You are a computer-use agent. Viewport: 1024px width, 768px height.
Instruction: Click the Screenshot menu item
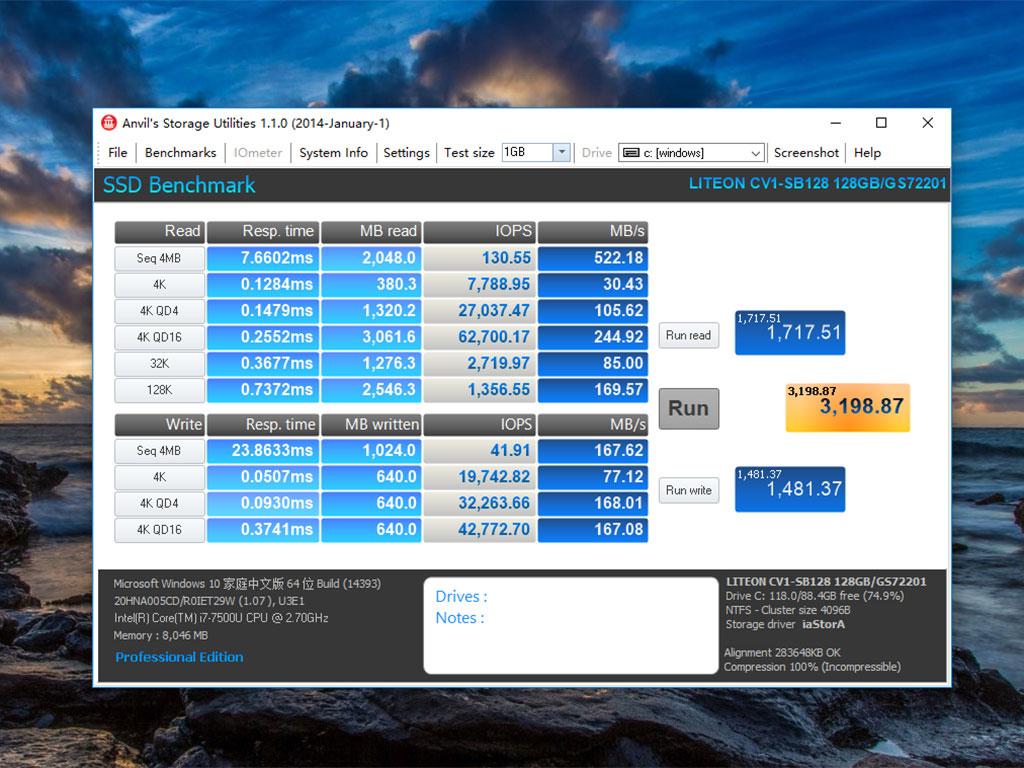pos(807,153)
